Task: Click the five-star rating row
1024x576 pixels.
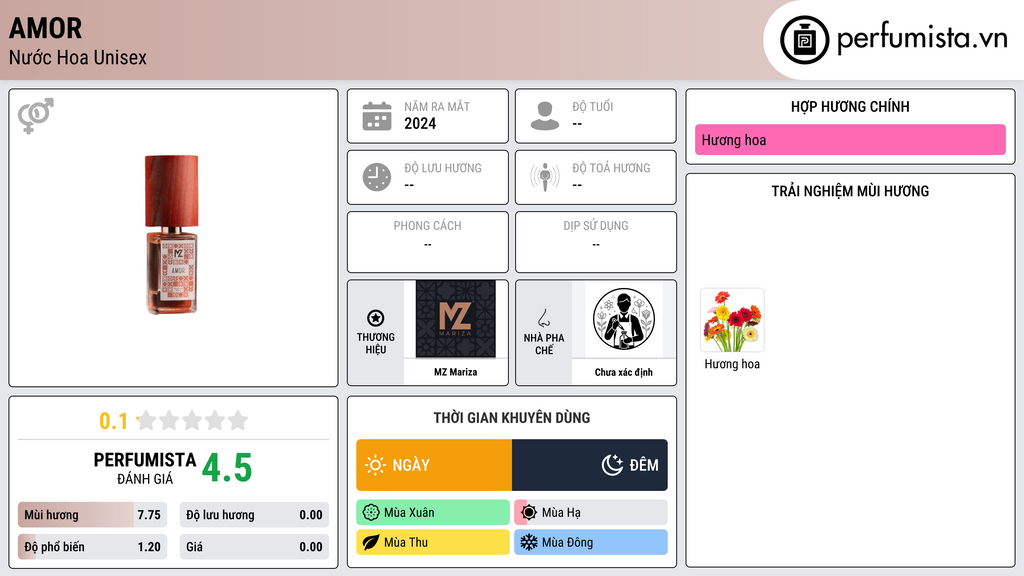Action: [192, 420]
